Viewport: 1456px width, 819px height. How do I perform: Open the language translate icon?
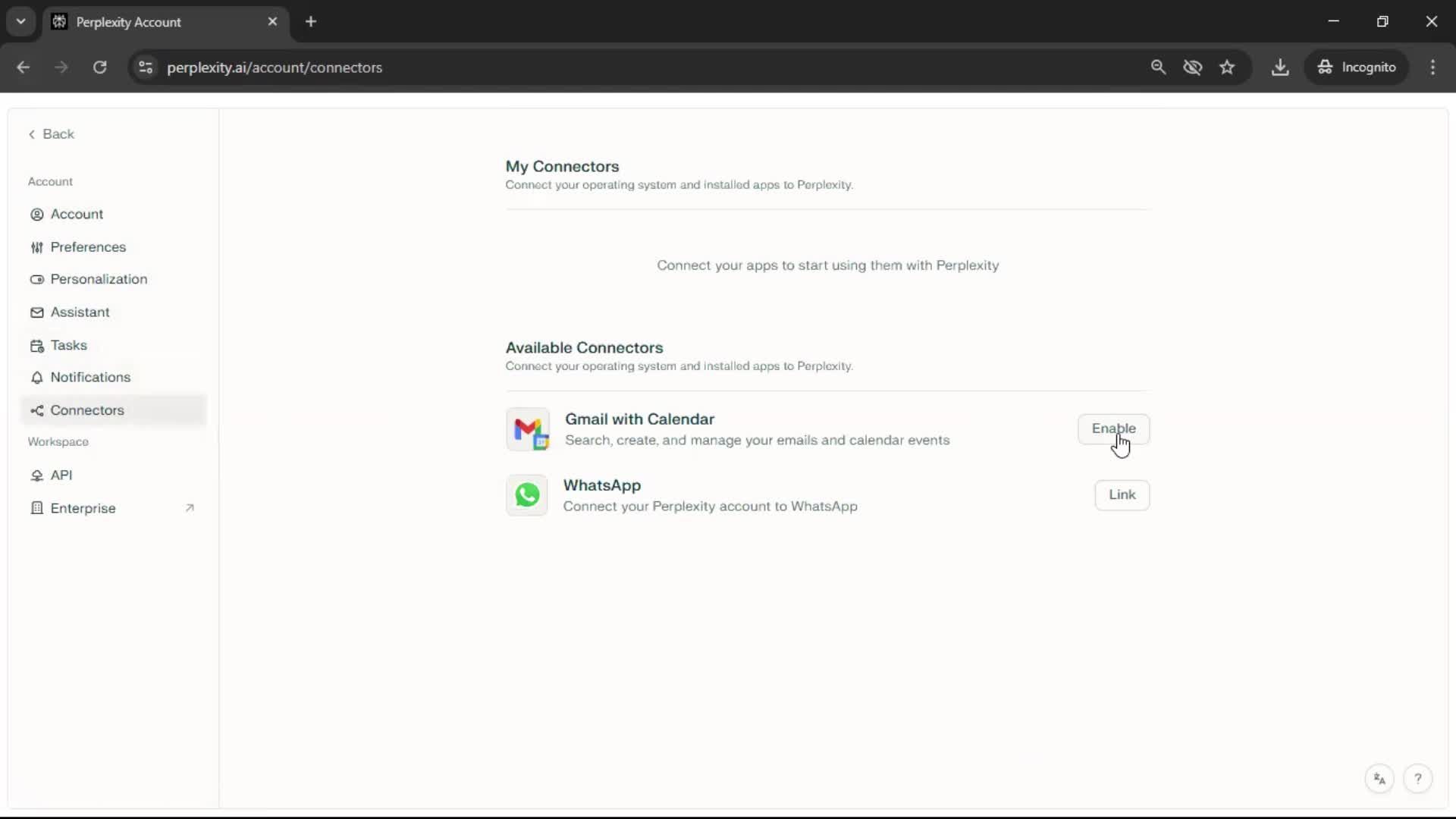pyautogui.click(x=1379, y=779)
